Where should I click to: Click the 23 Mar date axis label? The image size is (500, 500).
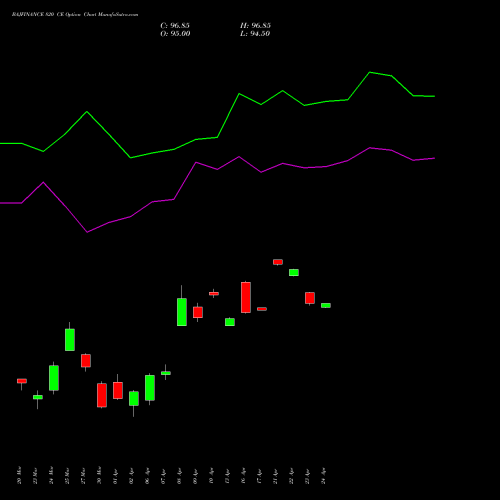click(35, 475)
